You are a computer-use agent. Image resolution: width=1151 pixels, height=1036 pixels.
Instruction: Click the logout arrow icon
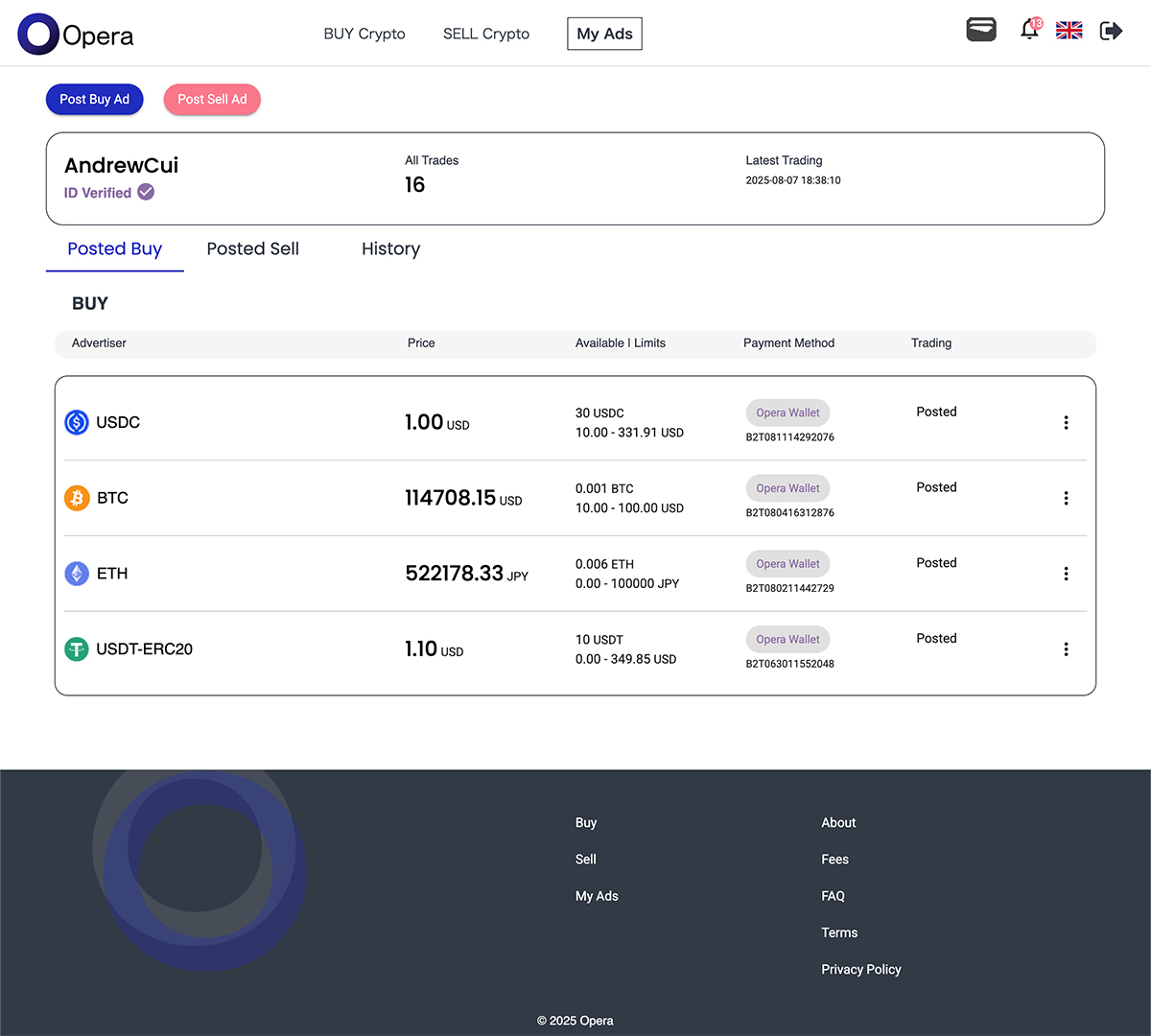click(x=1111, y=31)
